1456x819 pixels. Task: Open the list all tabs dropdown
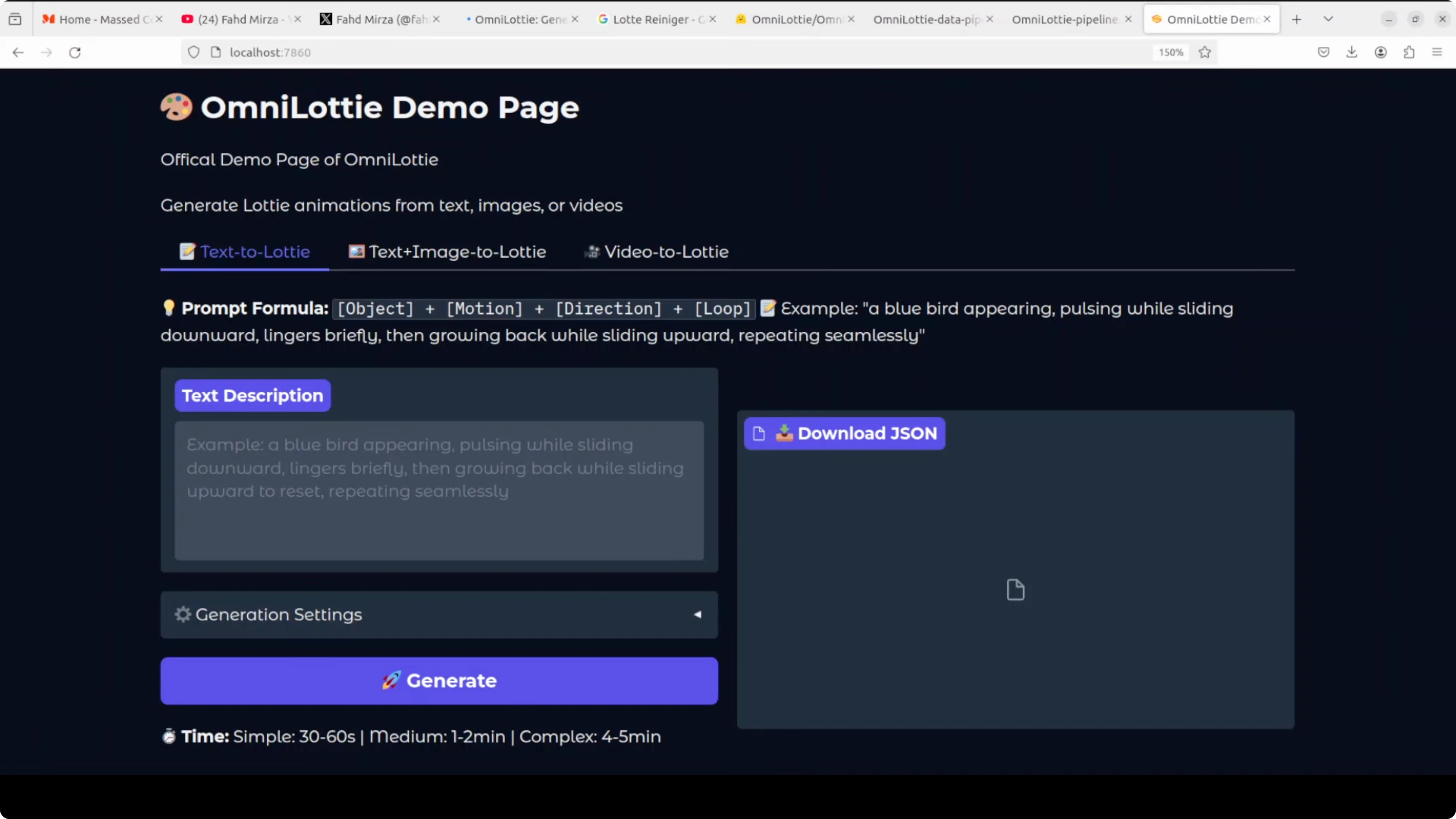[1328, 18]
